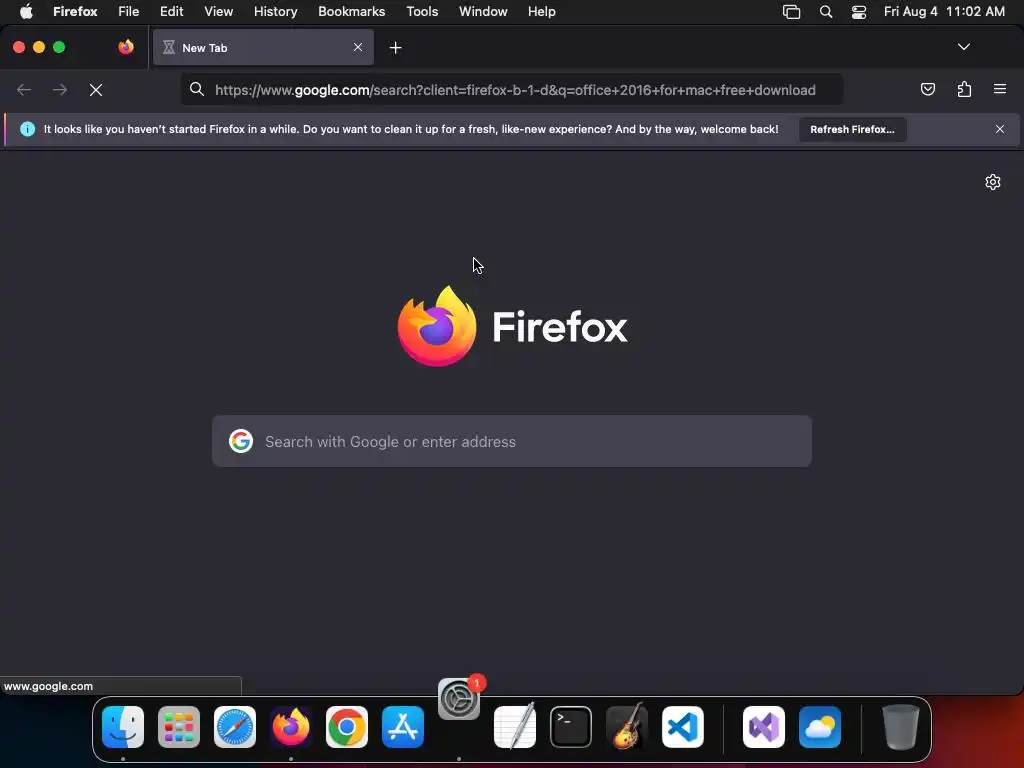Open Control Center in menu bar
Image resolution: width=1024 pixels, height=768 pixels.
[x=859, y=12]
